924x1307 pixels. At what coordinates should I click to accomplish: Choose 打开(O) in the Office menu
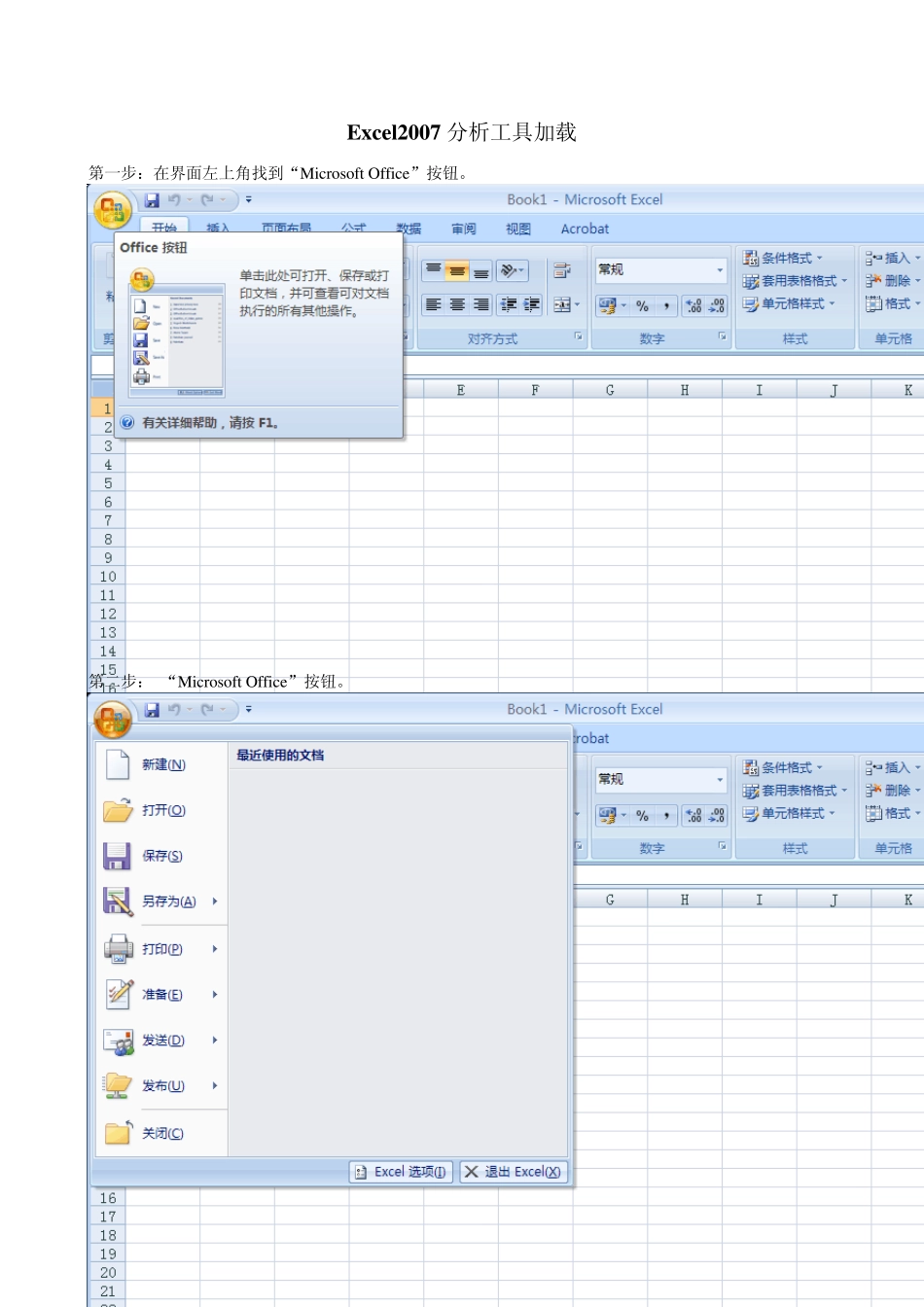(x=161, y=810)
